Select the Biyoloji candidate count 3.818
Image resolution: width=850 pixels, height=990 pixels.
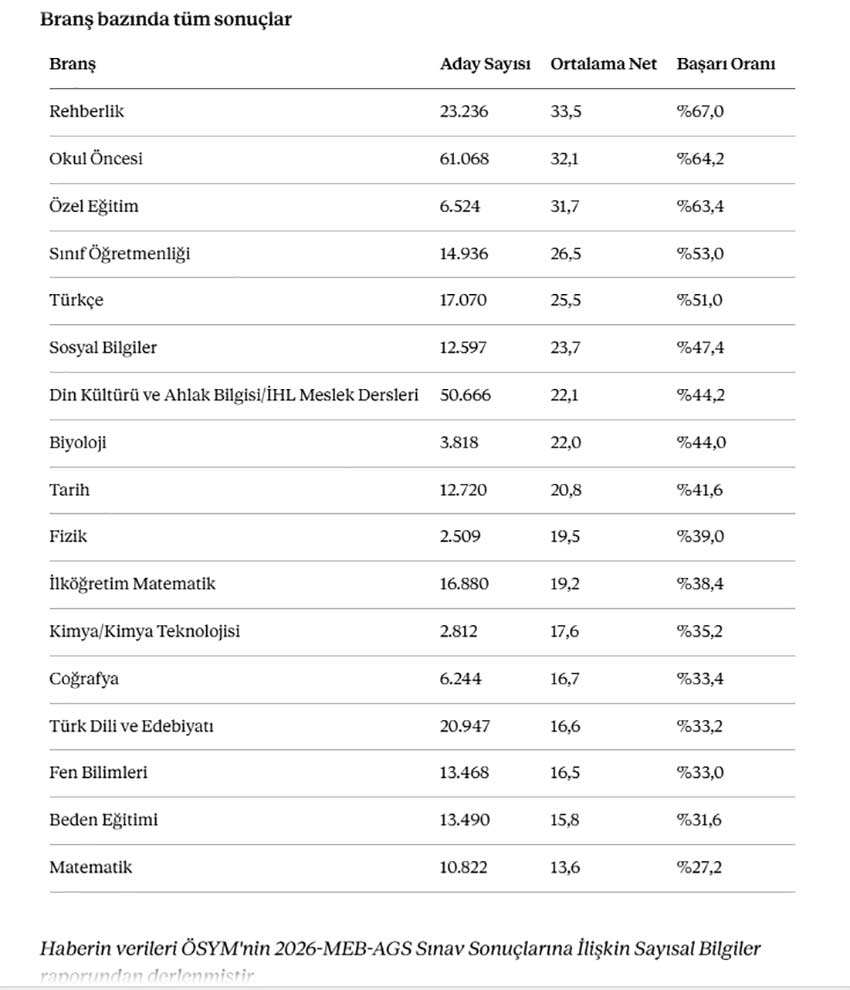[x=459, y=442]
